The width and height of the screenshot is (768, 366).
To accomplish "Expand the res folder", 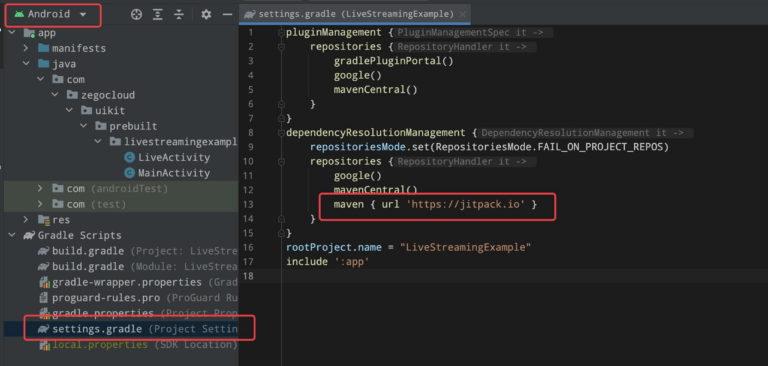I will point(26,220).
